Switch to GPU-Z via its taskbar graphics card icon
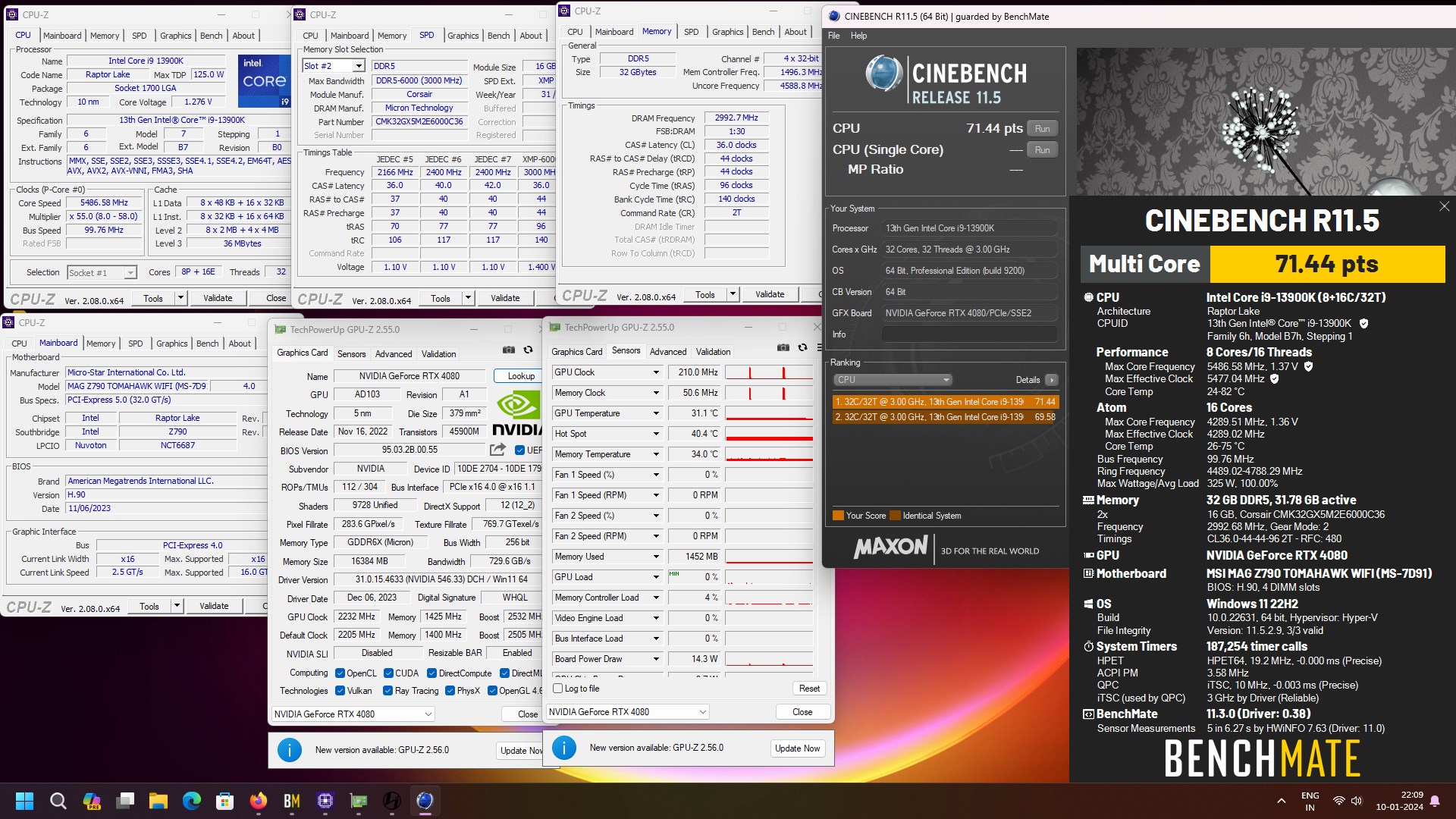Viewport: 1456px width, 819px height. coord(359,801)
